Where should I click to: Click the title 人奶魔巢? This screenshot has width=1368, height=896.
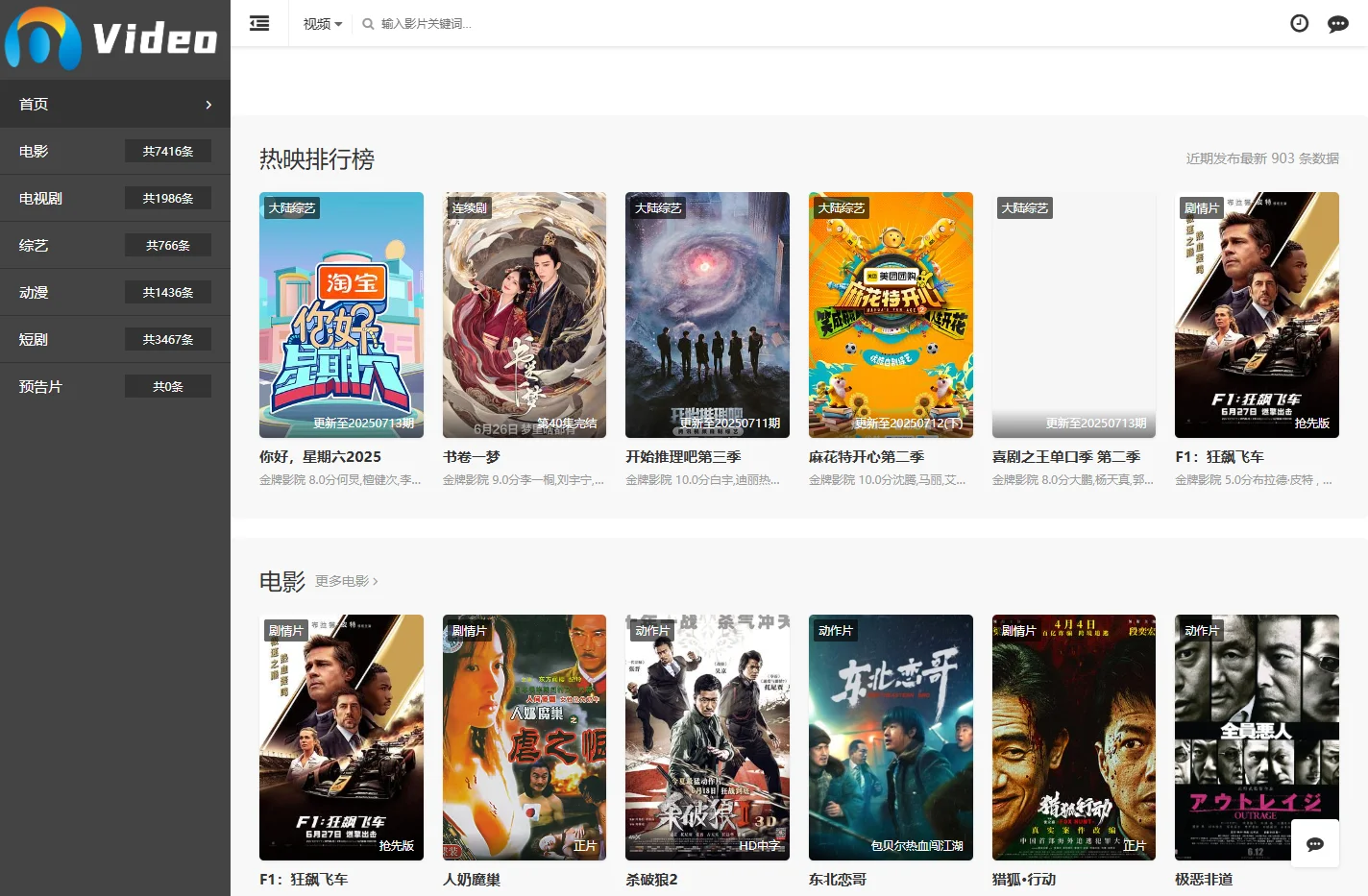(x=472, y=880)
